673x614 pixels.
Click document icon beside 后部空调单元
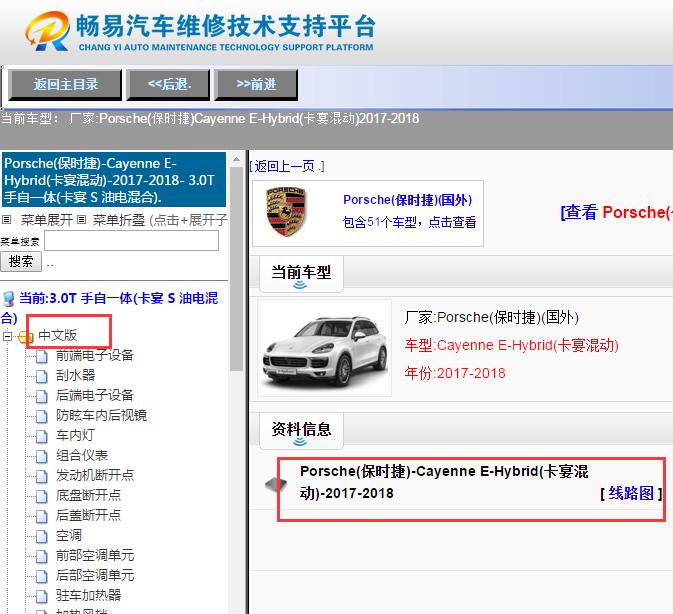tap(42, 577)
